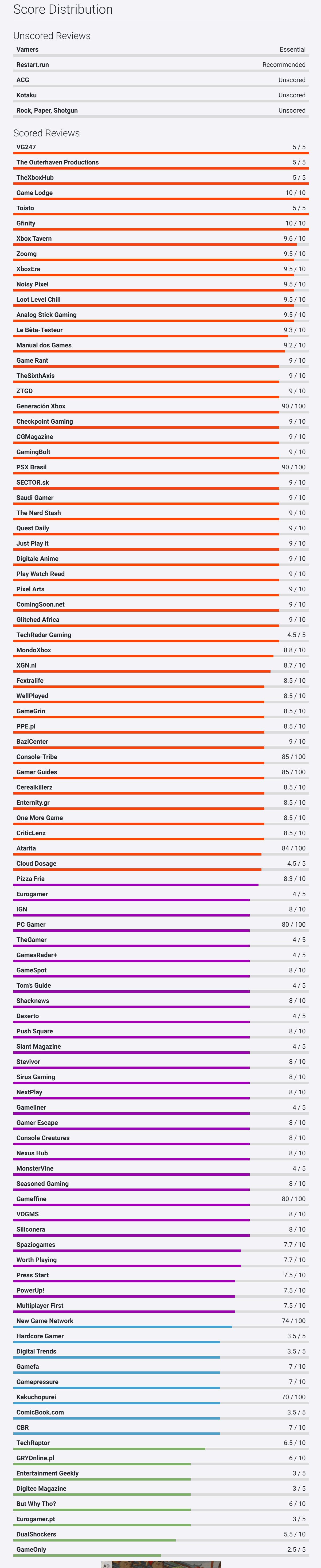Click the TechRadar Gaming review link

44,635
